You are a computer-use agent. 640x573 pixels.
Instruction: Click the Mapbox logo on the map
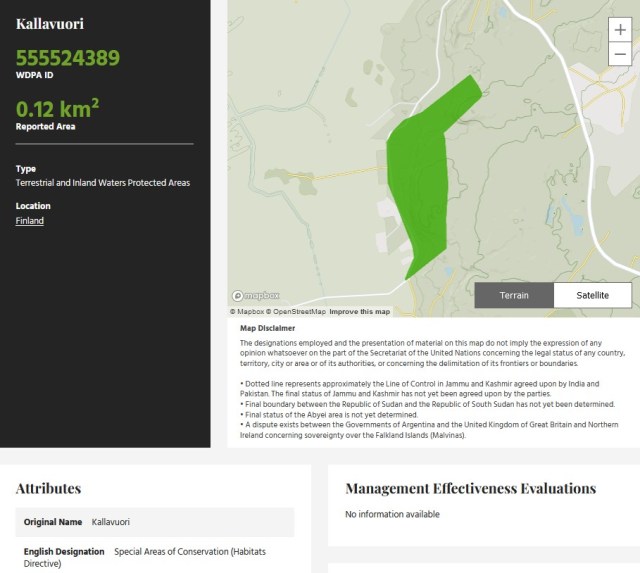coord(256,296)
